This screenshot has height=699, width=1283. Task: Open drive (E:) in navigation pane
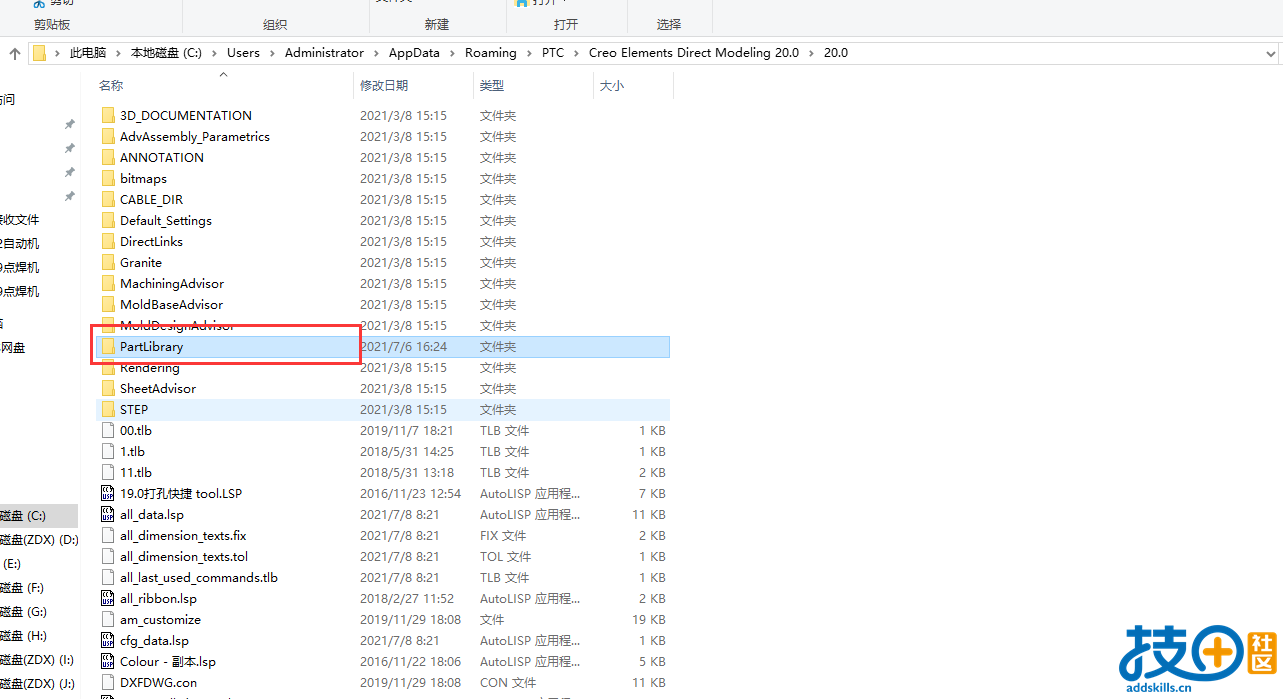coord(12,564)
